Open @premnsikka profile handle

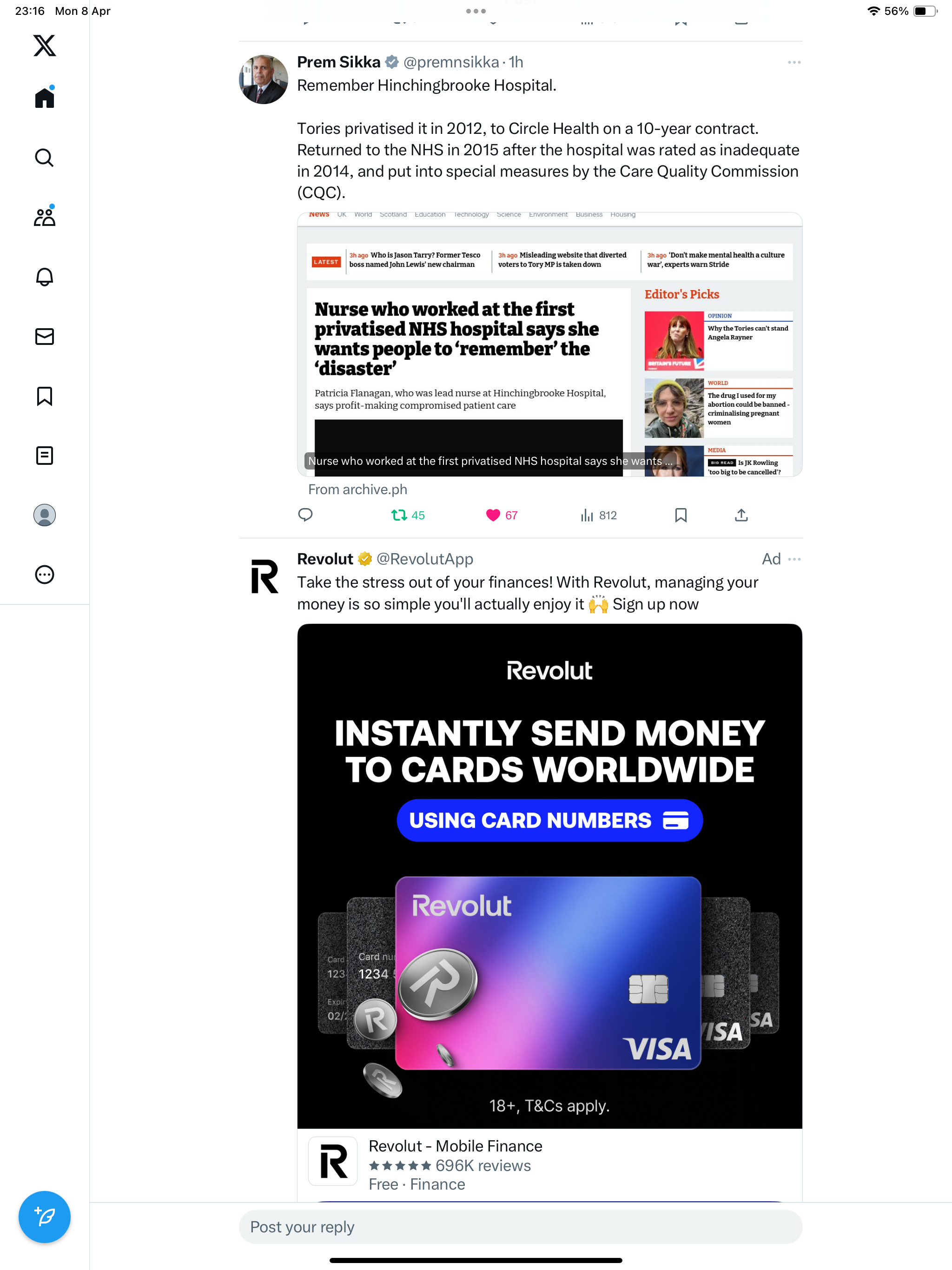tap(451, 62)
